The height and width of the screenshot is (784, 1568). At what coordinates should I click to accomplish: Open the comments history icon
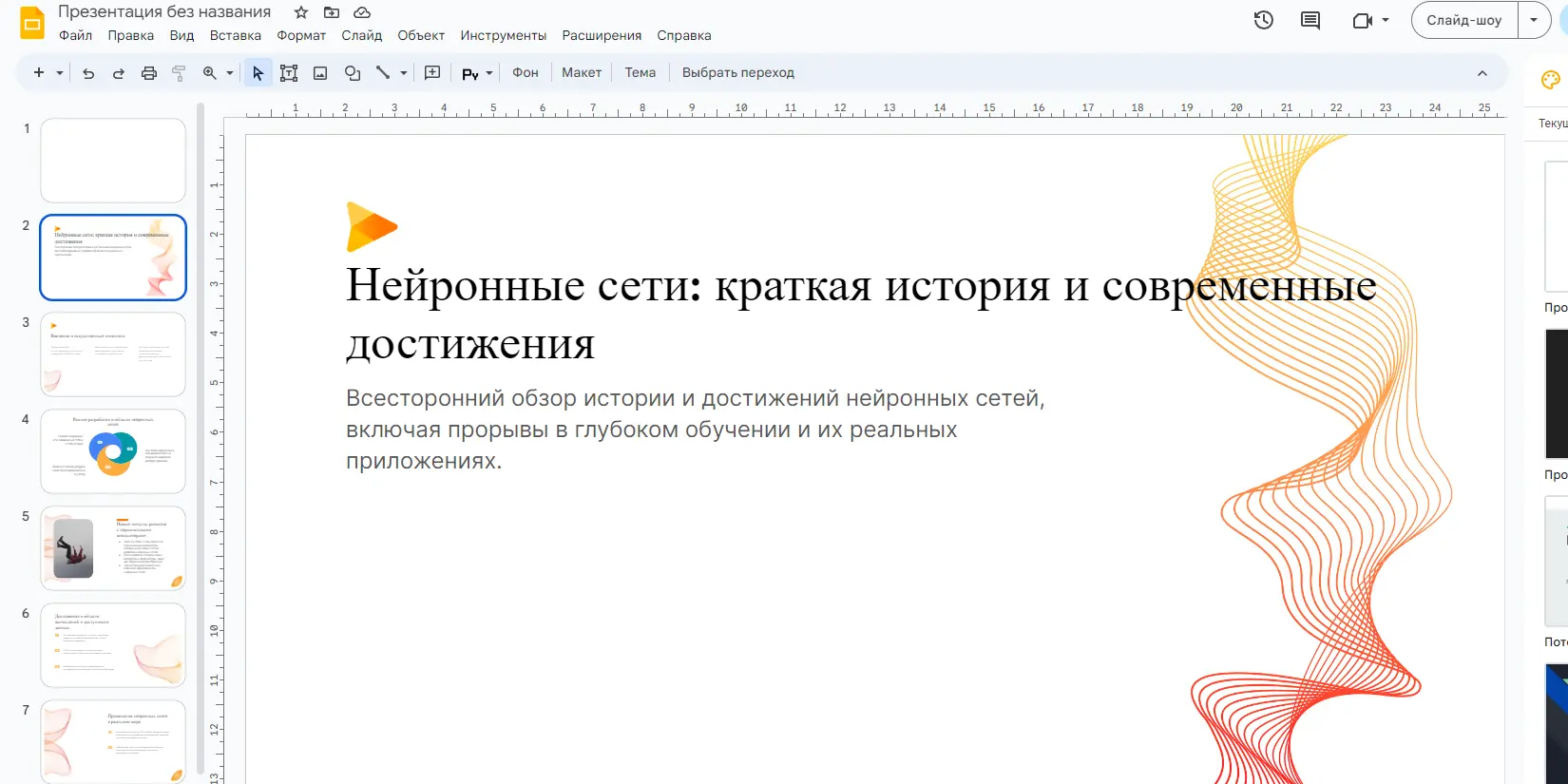click(x=1310, y=20)
